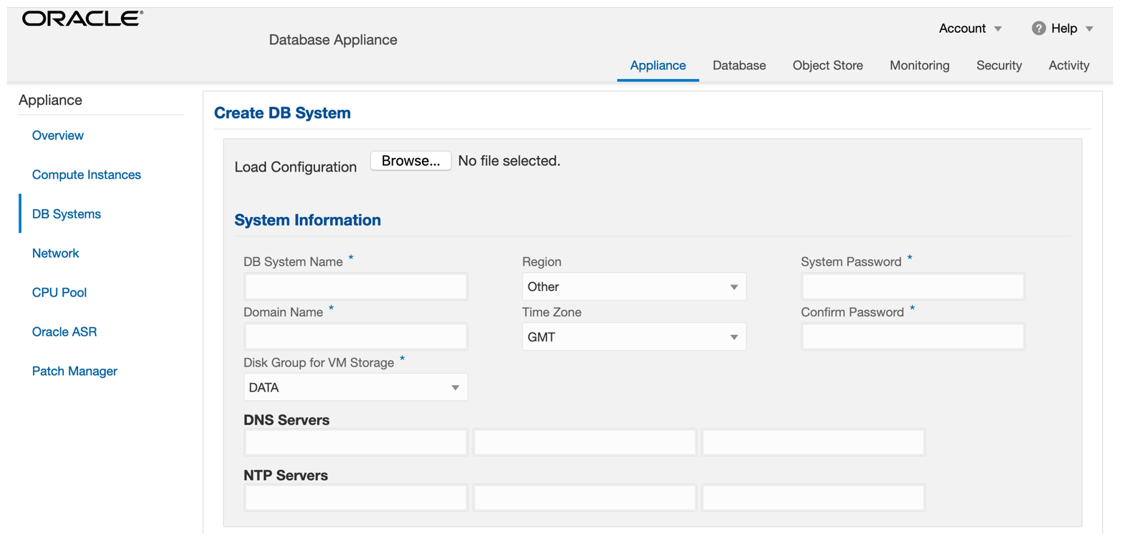Go to Oracle ASR section

64,332
